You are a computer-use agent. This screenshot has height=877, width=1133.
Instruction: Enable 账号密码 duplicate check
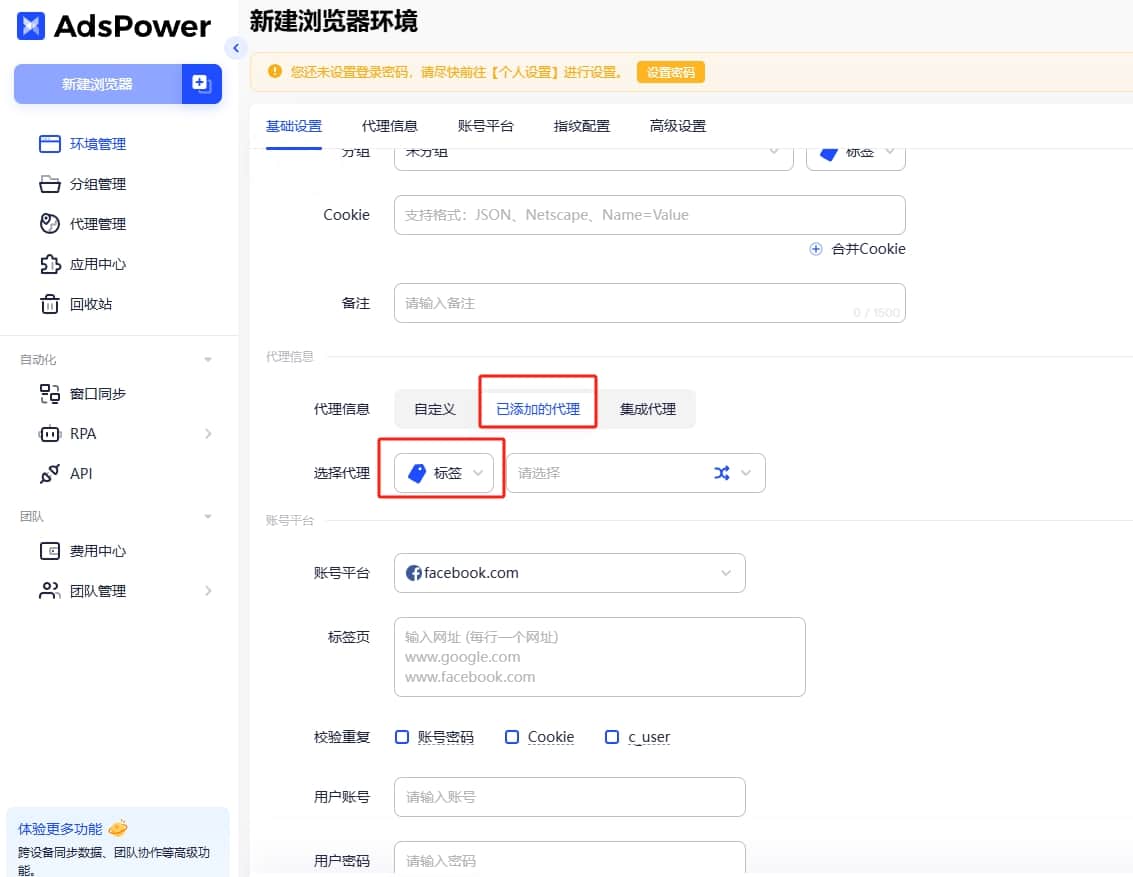[x=402, y=737]
